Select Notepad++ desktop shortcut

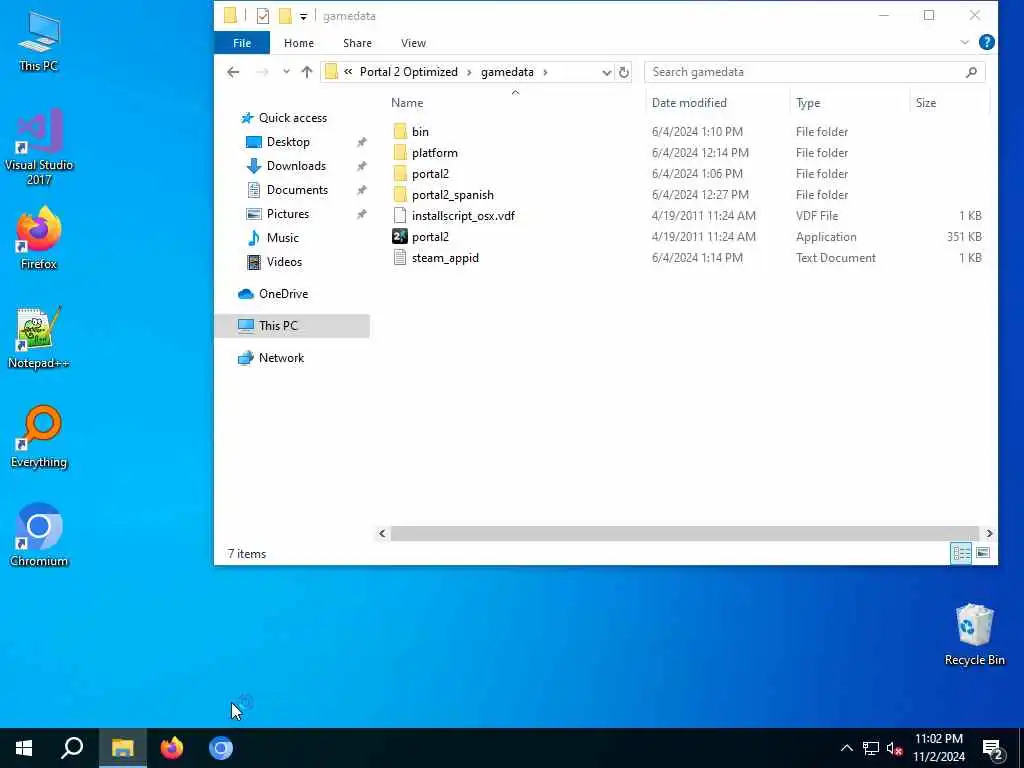tap(39, 338)
